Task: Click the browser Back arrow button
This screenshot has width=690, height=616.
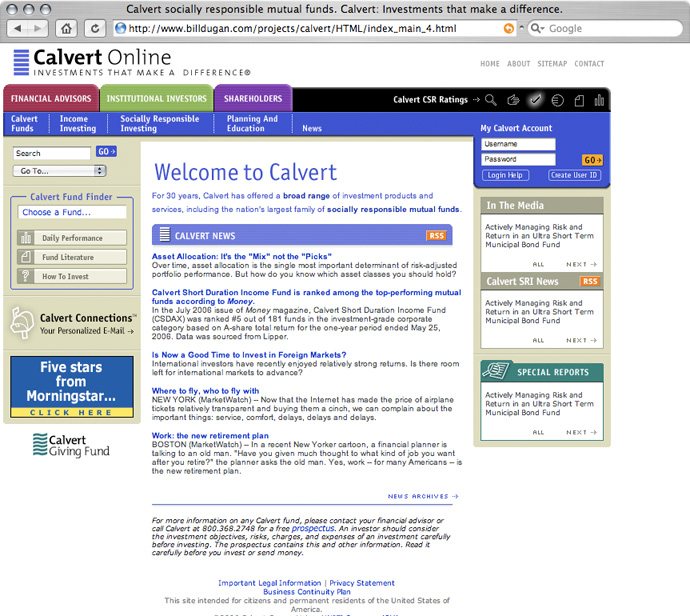Action: [18, 29]
